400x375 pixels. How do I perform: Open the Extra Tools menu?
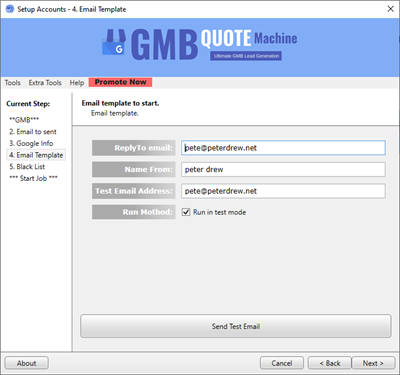(x=45, y=83)
